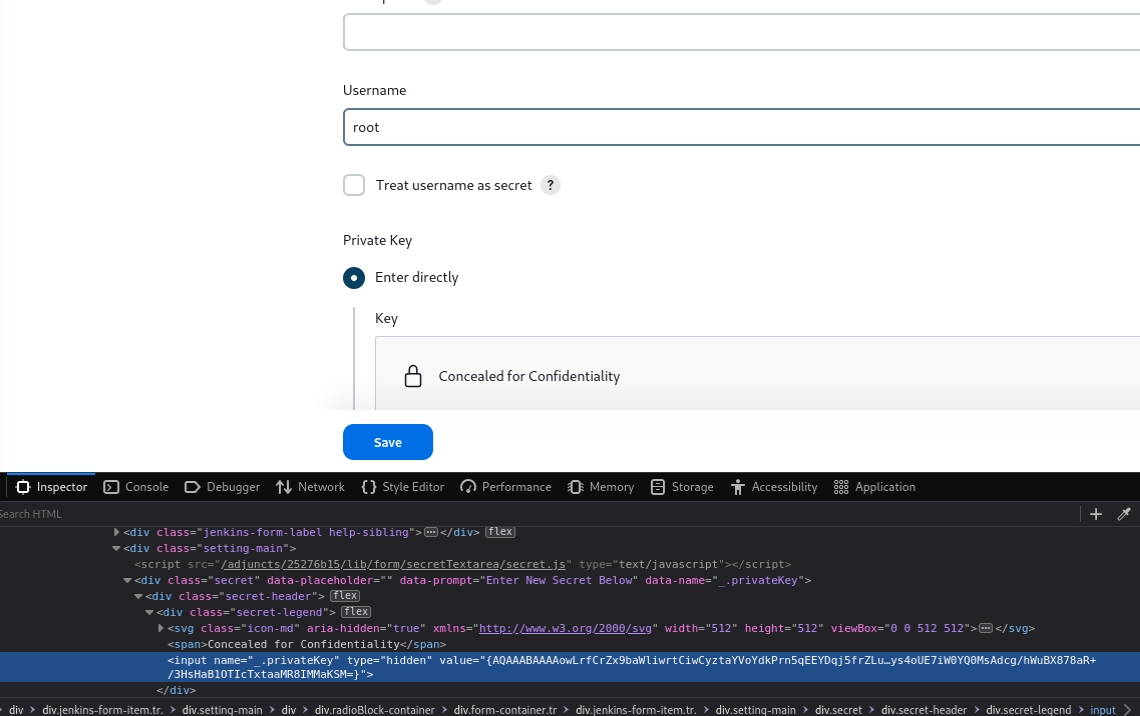Collapse the setting-main div node
This screenshot has height=716, width=1140.
[x=116, y=548]
